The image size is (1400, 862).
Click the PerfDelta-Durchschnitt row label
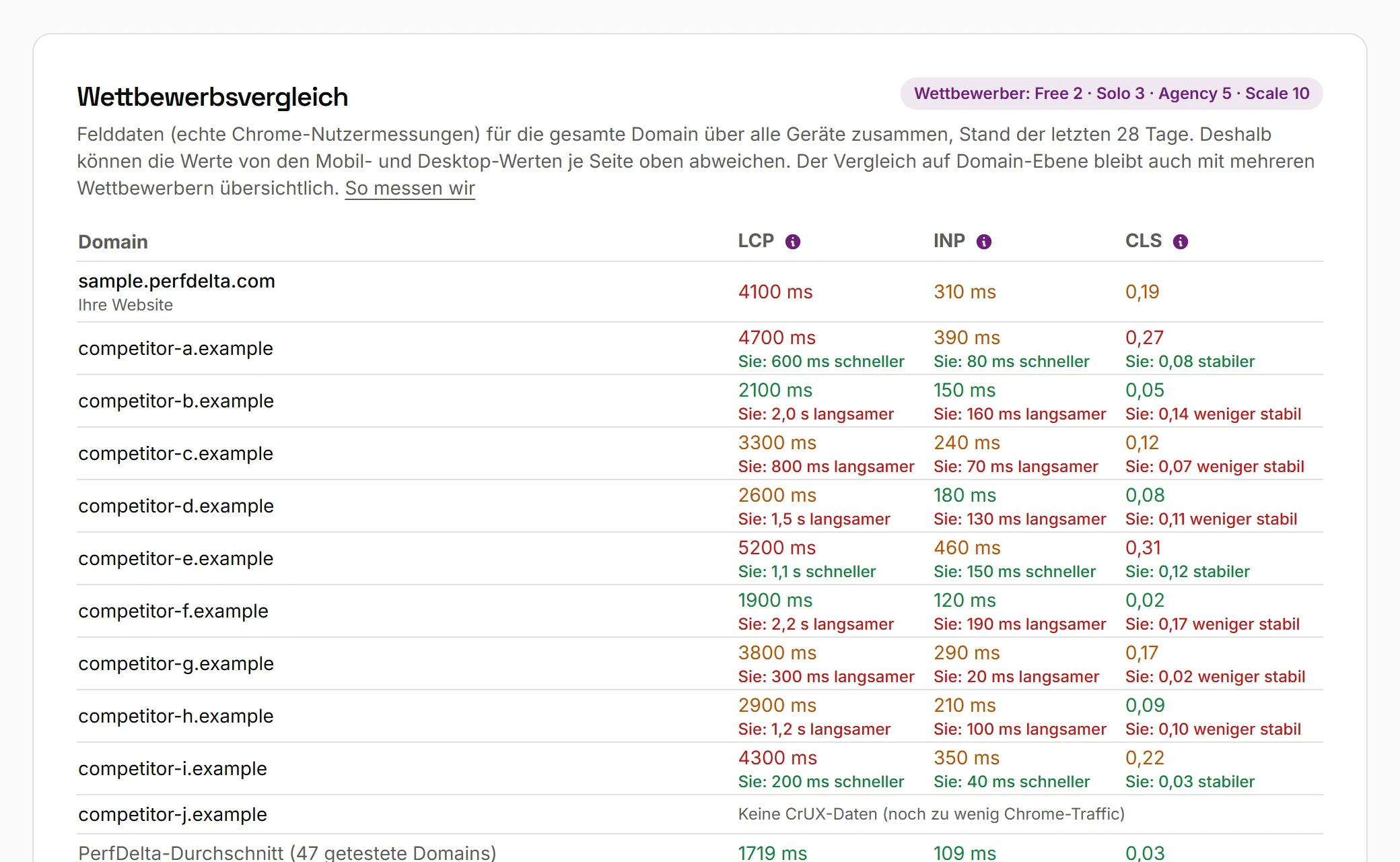click(x=287, y=853)
